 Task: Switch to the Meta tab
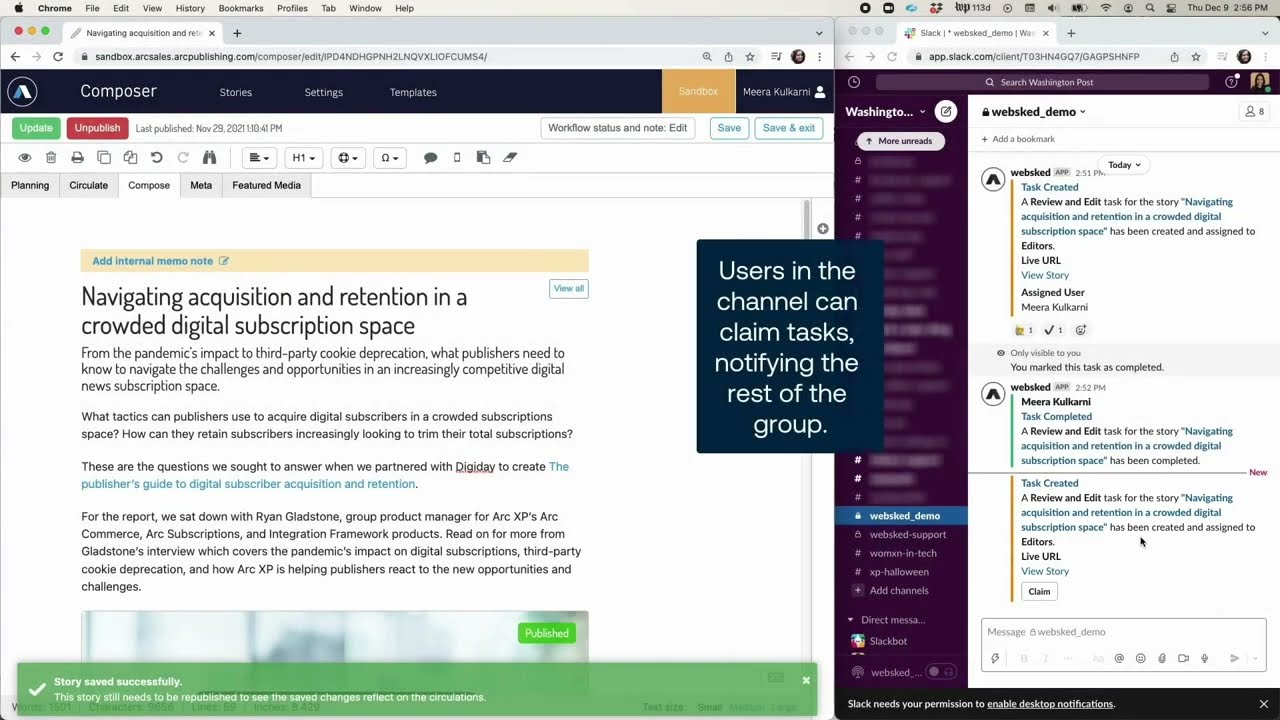coord(201,185)
